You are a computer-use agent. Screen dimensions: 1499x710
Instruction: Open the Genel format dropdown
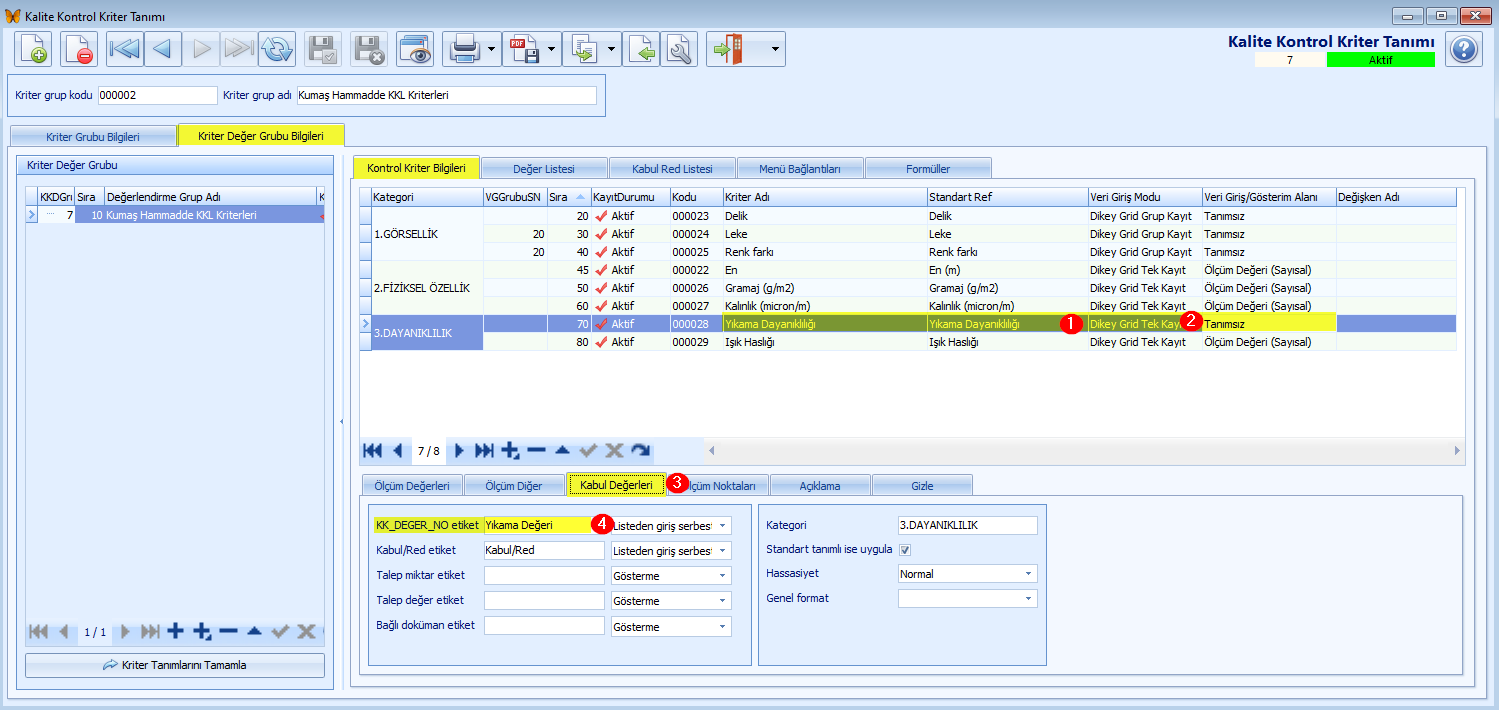[x=1028, y=598]
